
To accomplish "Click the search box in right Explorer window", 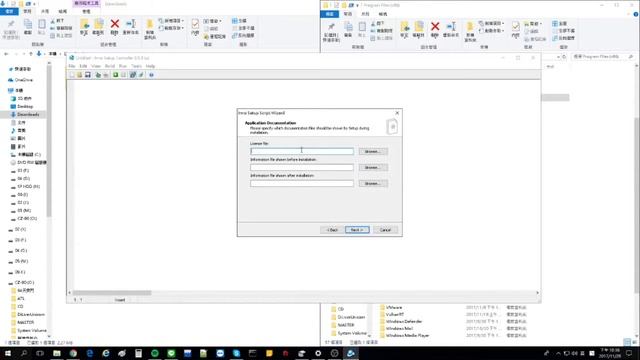I will [603, 57].
